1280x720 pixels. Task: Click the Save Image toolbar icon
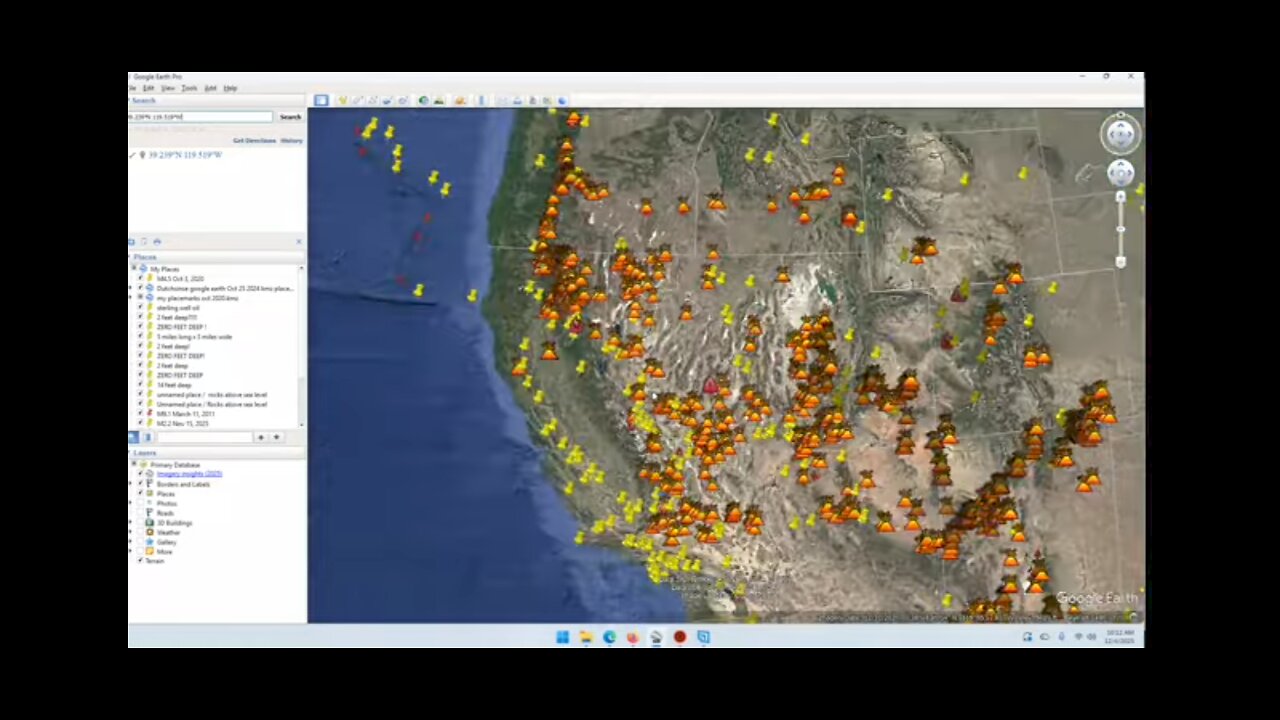[x=532, y=100]
